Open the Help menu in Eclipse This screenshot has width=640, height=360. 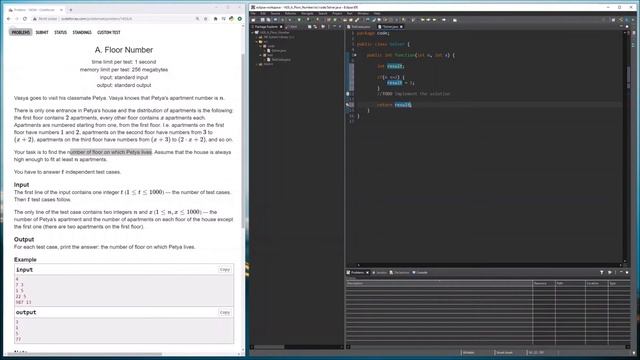(377, 13)
